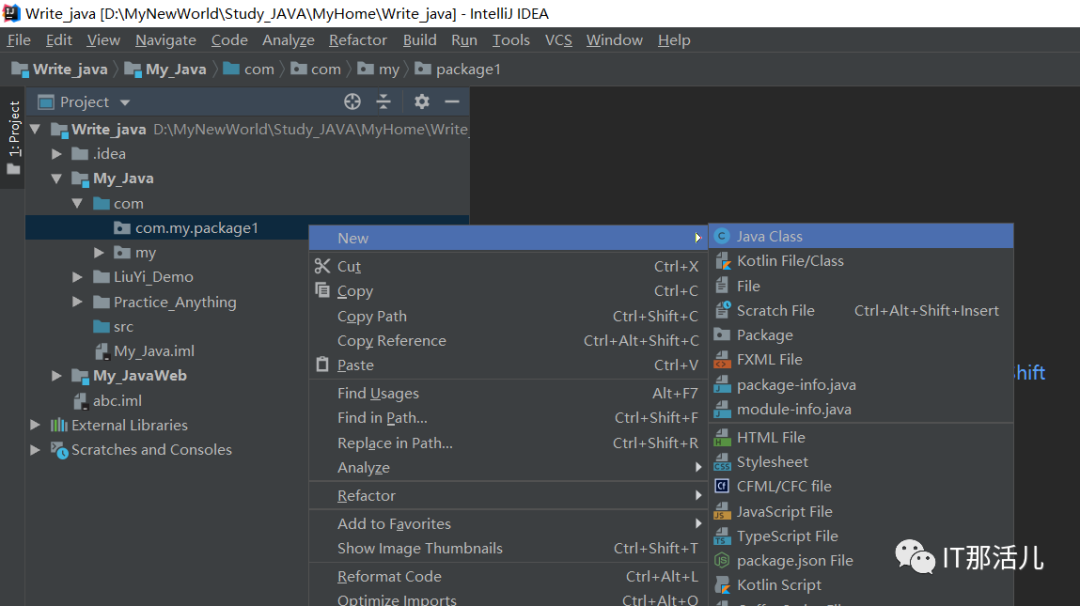Collapse the My_Java module node
Viewport: 1080px width, 606px height.
click(x=56, y=178)
